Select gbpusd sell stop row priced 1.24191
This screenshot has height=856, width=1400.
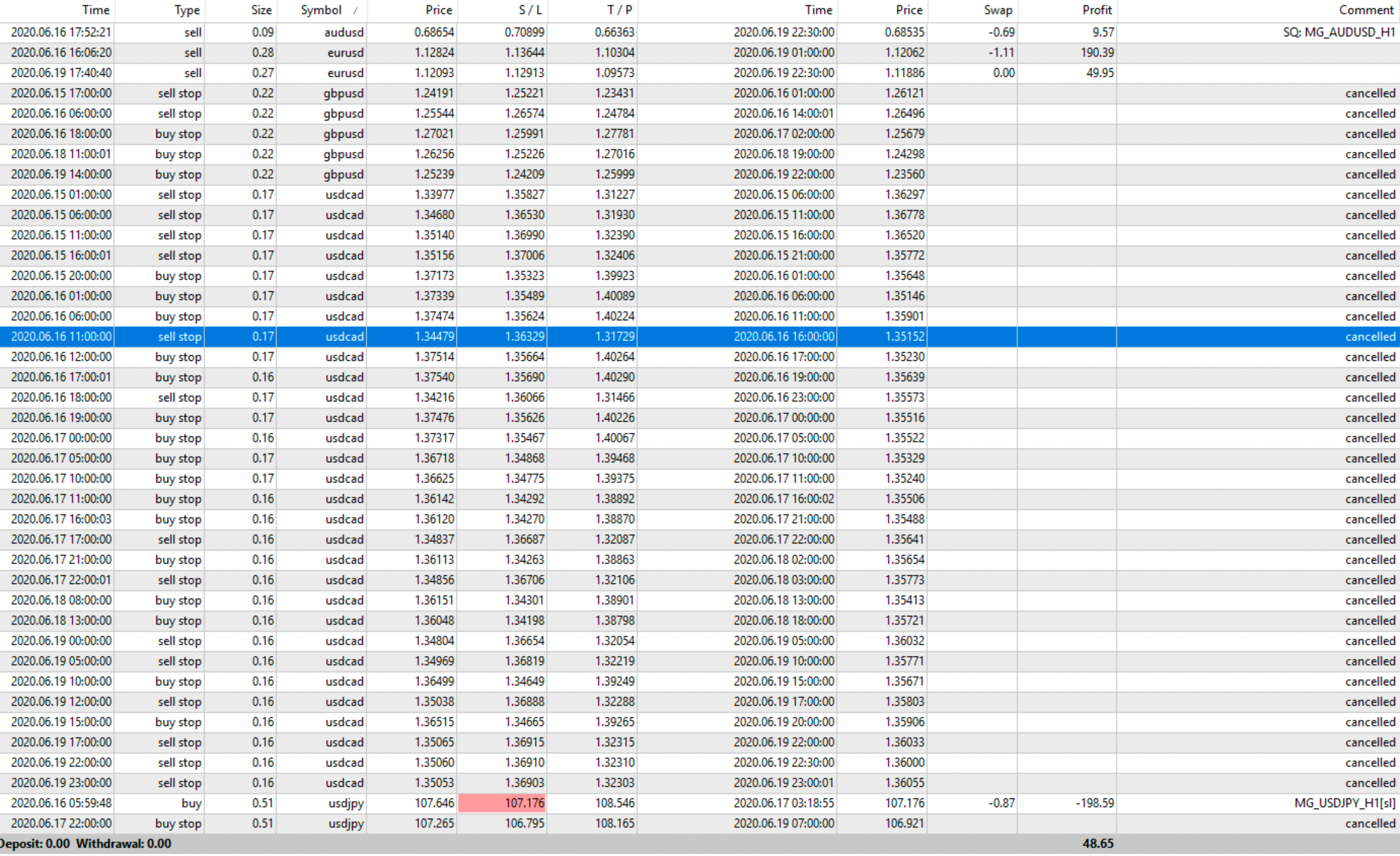coord(344,93)
